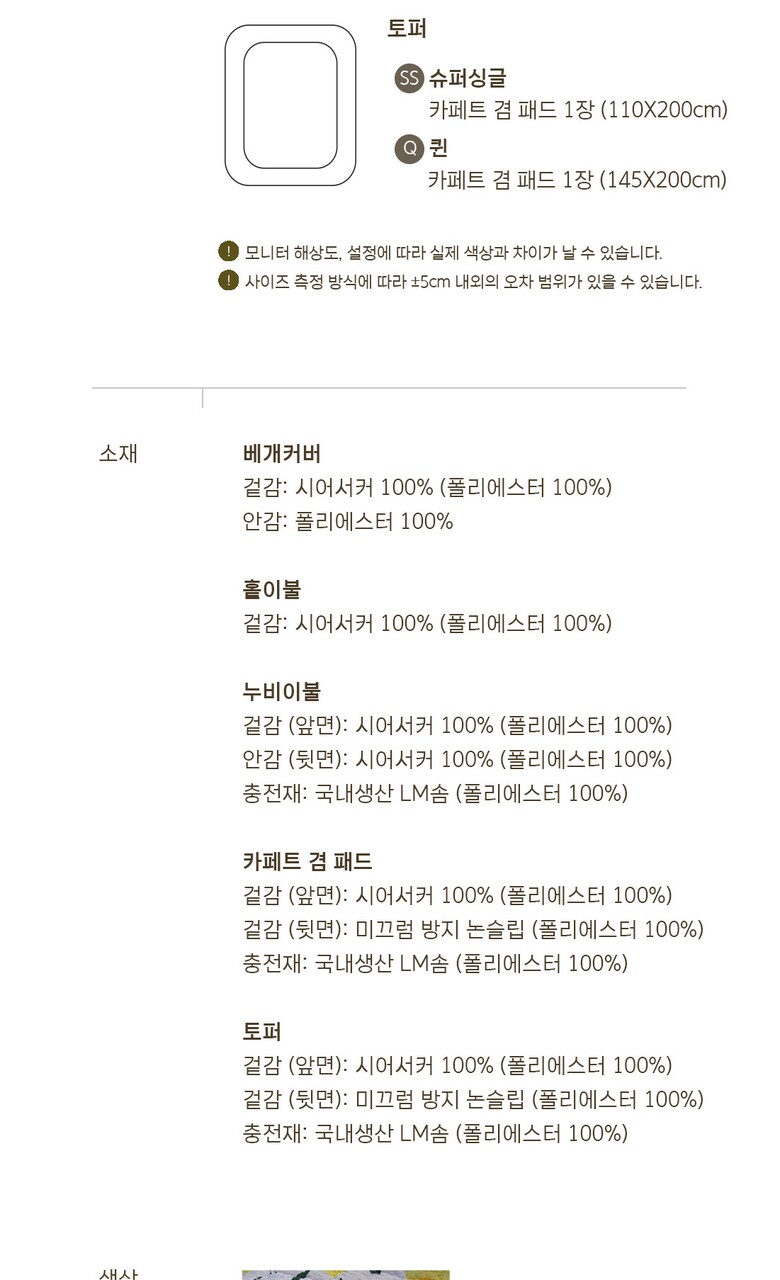Click the Q size badge icon
780x1280 pixels.
pos(409,149)
